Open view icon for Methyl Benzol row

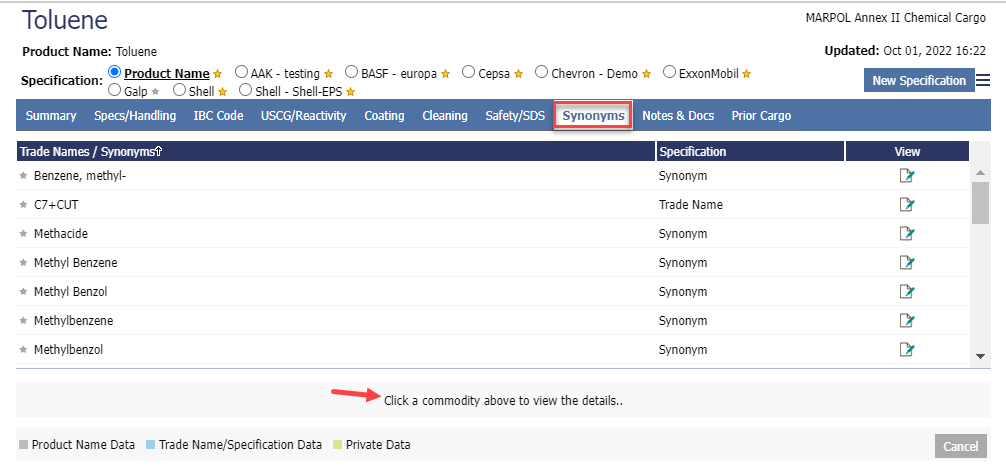pyautogui.click(x=907, y=292)
